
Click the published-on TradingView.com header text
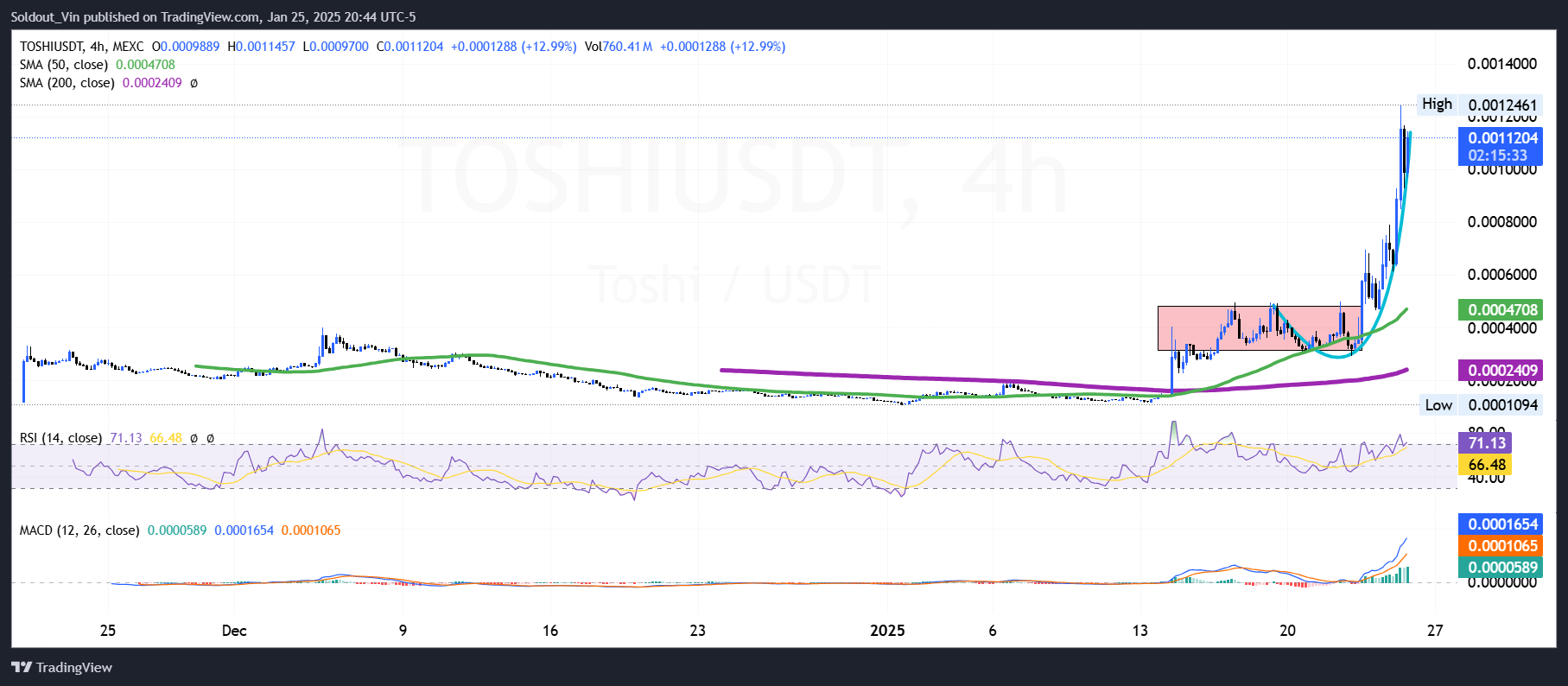[213, 16]
